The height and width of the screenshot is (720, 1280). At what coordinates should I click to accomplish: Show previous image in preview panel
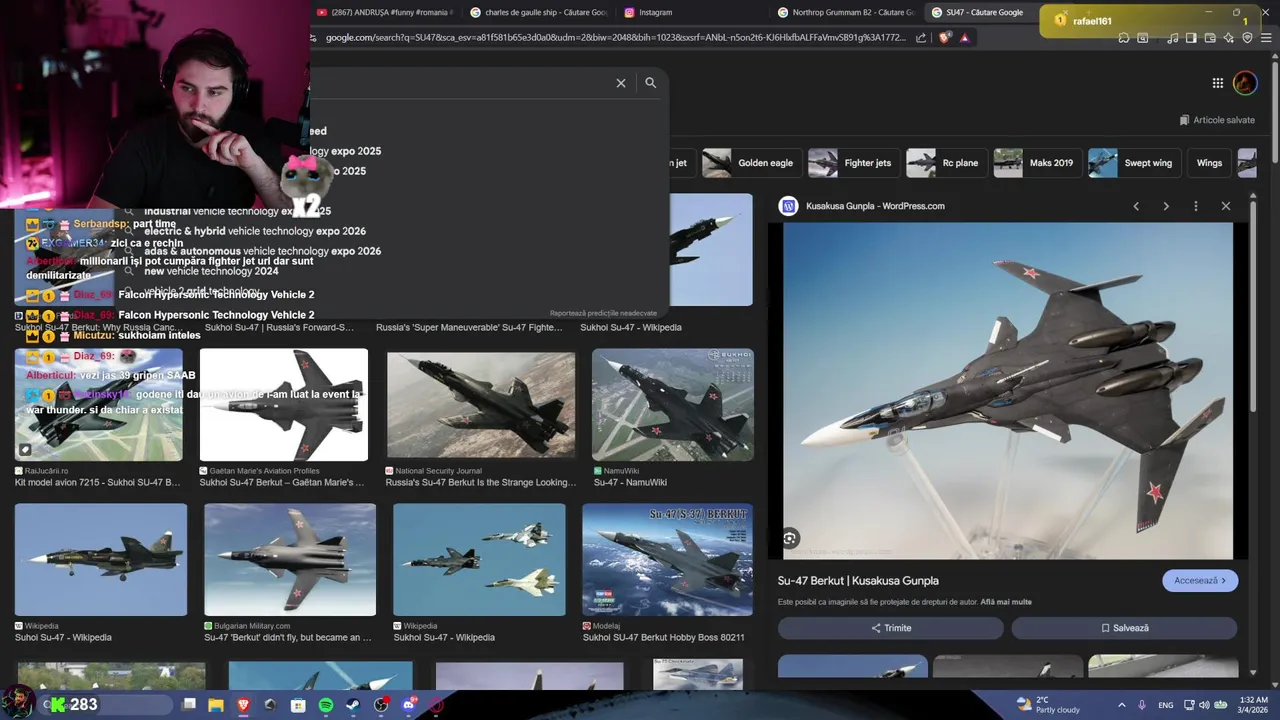(1136, 206)
